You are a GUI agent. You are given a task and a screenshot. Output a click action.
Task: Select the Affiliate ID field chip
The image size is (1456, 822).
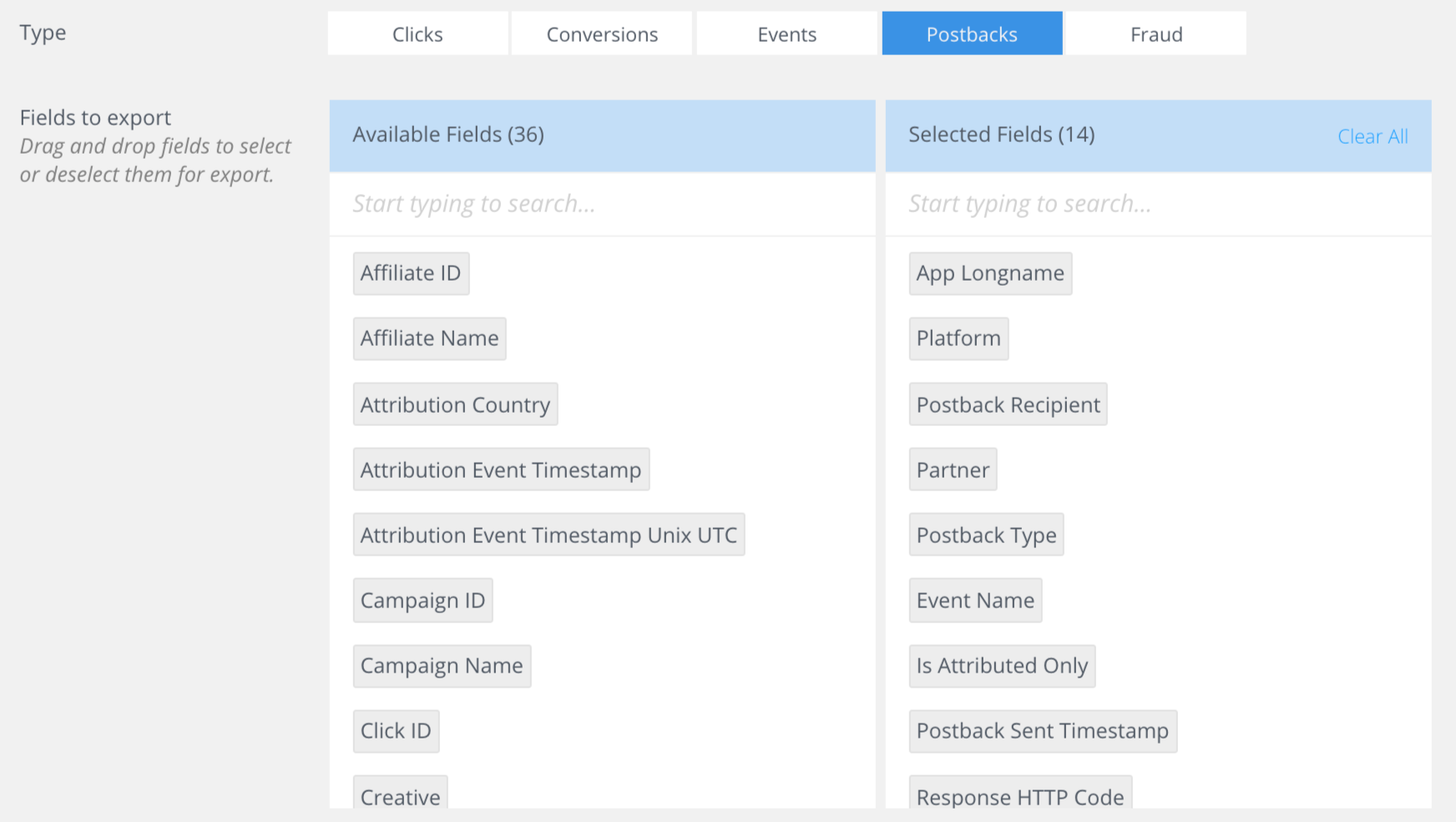411,274
